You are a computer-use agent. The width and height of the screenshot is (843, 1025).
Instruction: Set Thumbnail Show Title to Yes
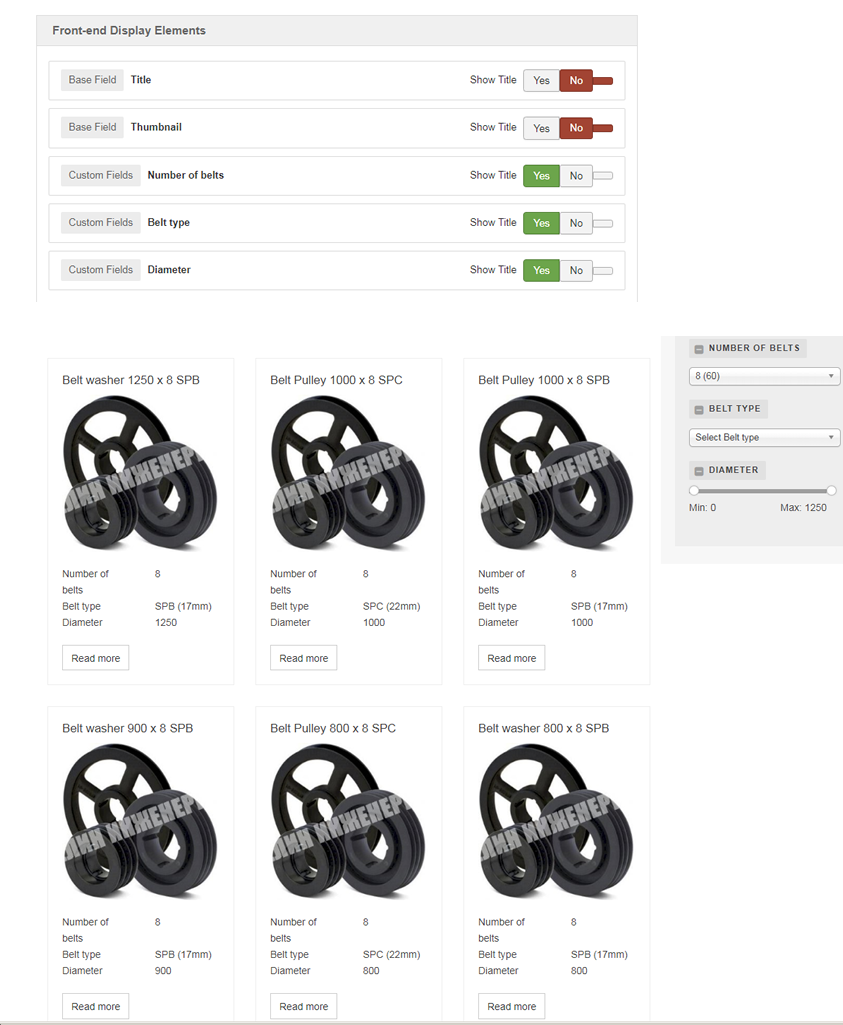(541, 128)
